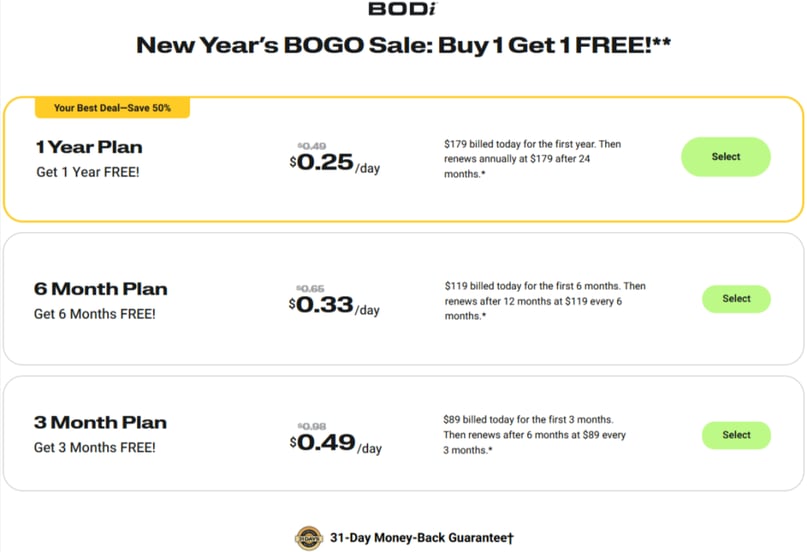The width and height of the screenshot is (807, 552).
Task: Click the $0.49/day price
Action: (336, 443)
